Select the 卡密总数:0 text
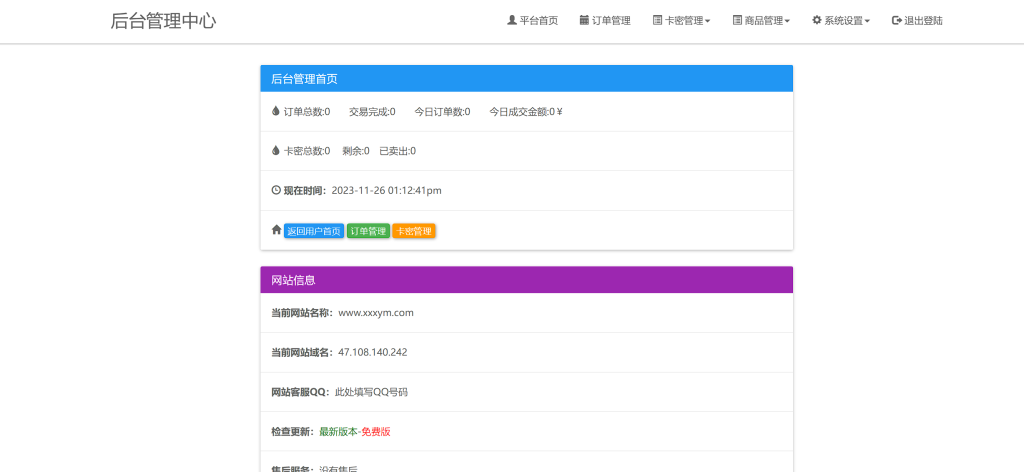This screenshot has width=1024, height=472. [307, 151]
